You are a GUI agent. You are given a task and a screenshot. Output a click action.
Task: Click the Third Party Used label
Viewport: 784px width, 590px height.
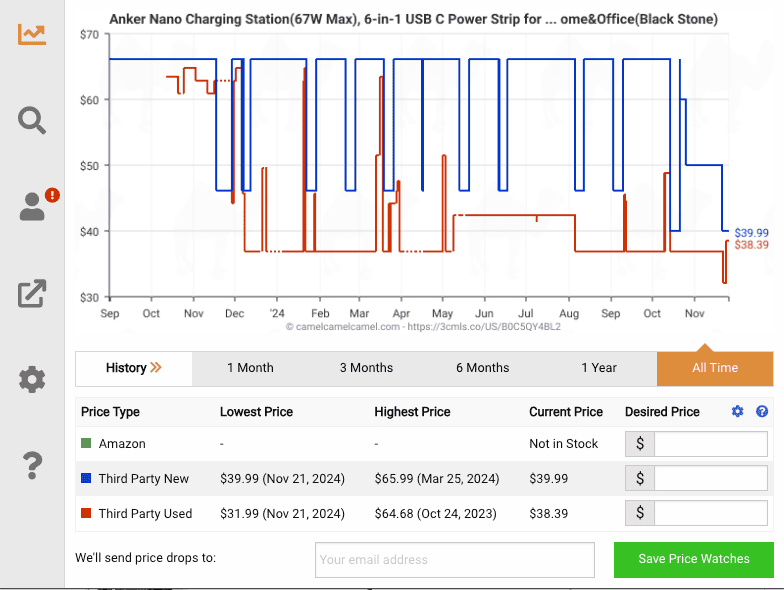[145, 514]
